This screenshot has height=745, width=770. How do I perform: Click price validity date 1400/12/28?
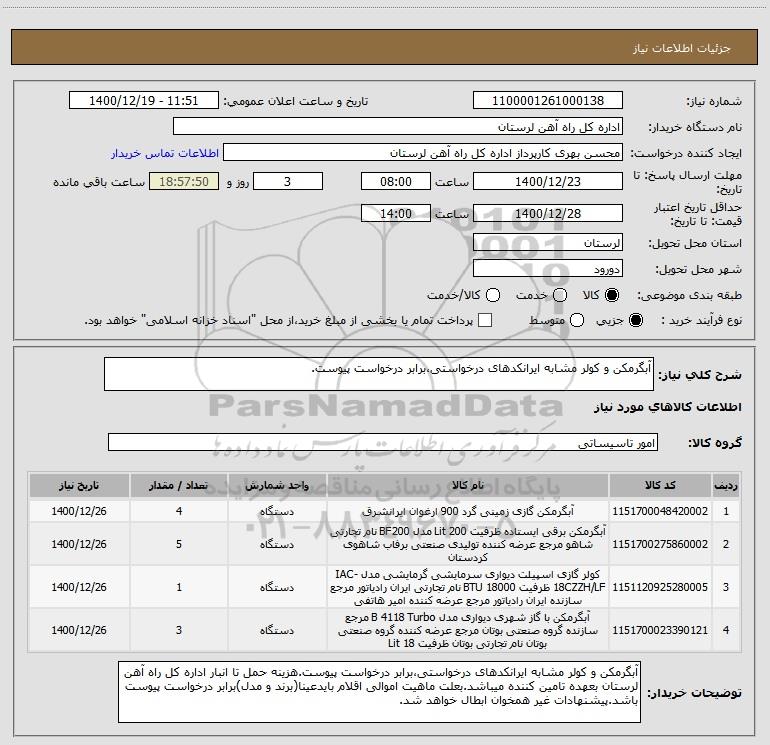pyautogui.click(x=548, y=213)
